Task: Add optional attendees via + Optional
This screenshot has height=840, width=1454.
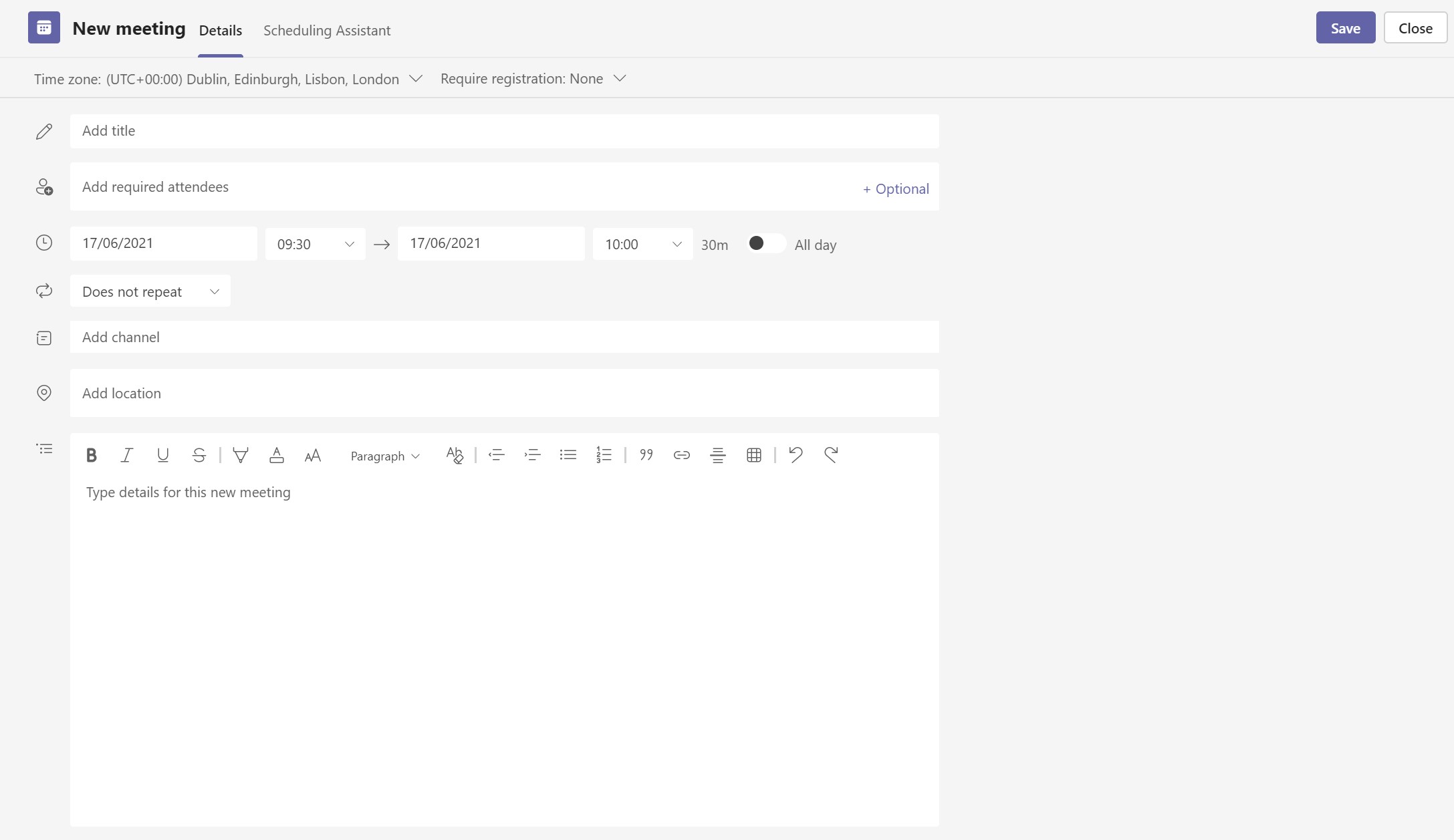Action: (896, 188)
